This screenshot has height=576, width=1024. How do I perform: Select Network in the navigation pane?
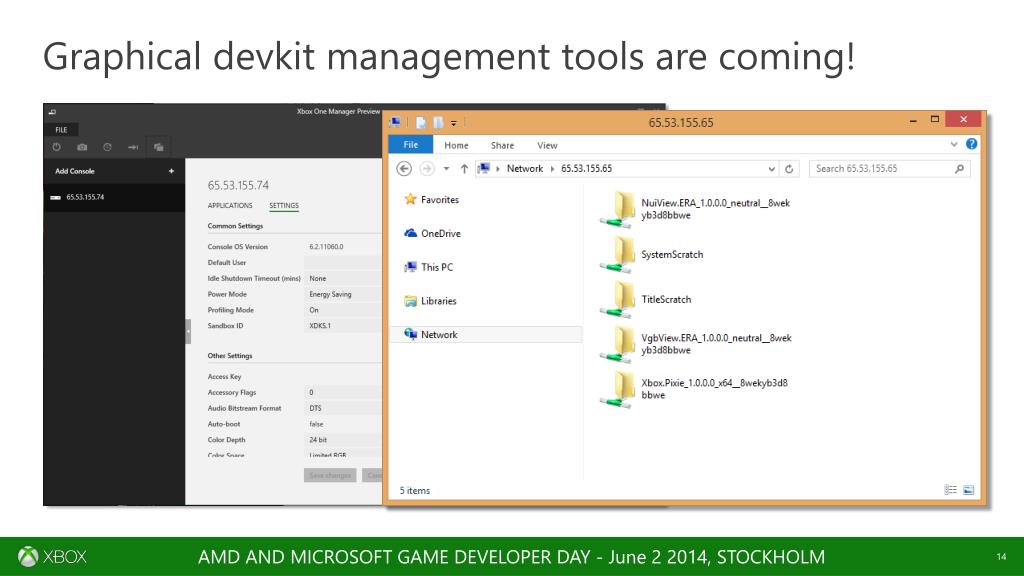485,334
